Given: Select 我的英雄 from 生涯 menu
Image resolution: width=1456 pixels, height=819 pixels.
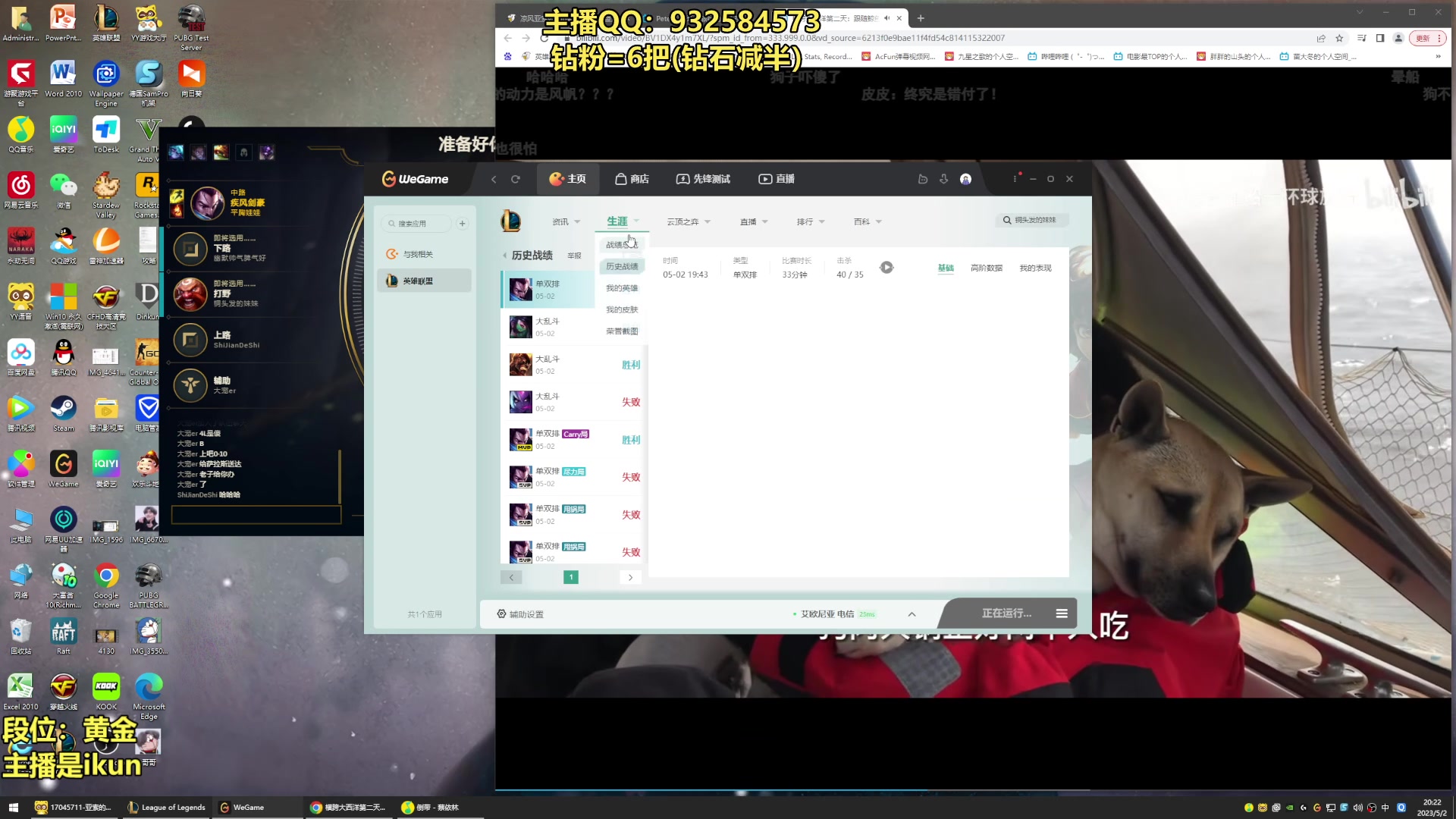Looking at the screenshot, I should click(622, 288).
